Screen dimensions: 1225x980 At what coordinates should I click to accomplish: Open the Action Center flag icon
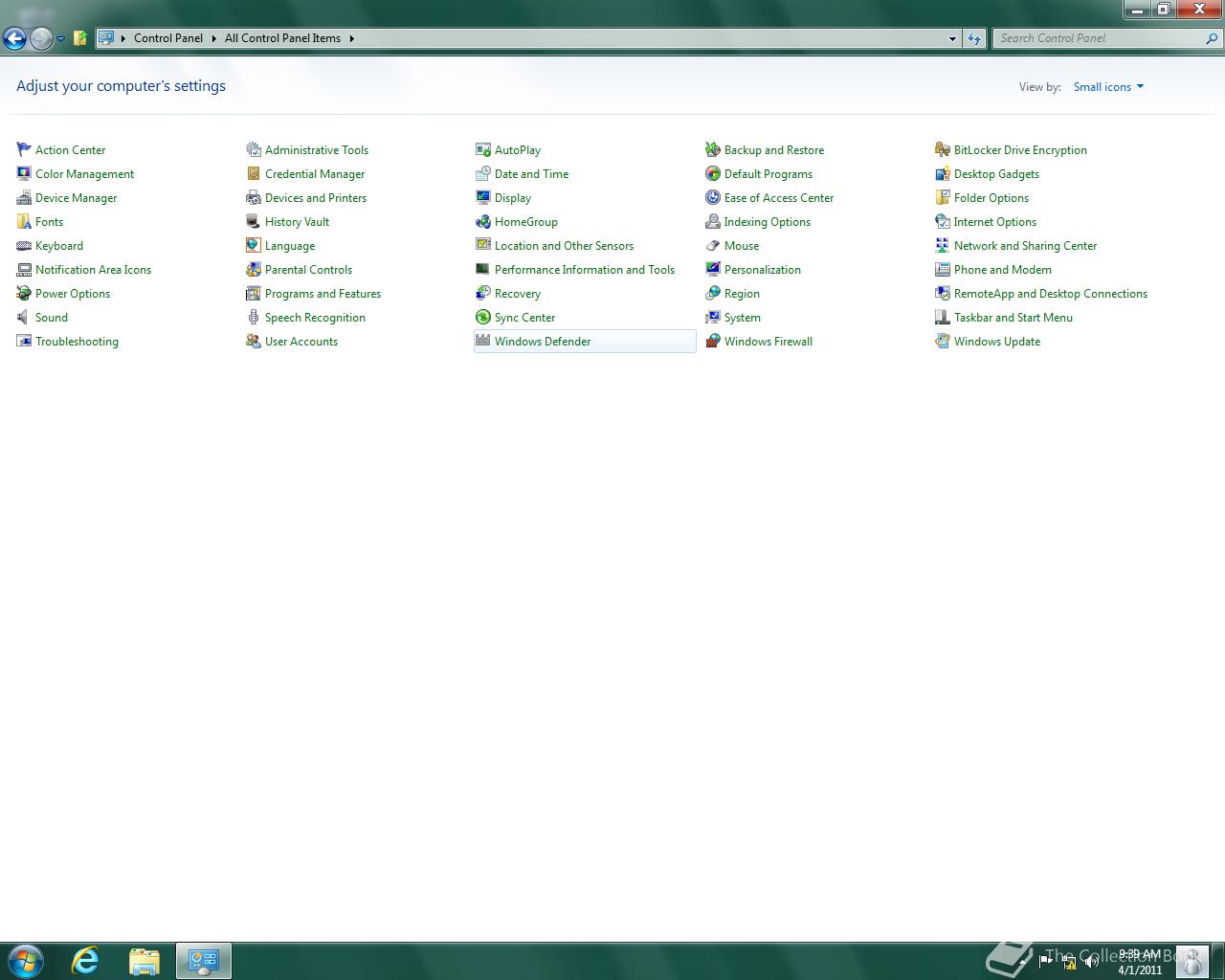click(x=24, y=149)
